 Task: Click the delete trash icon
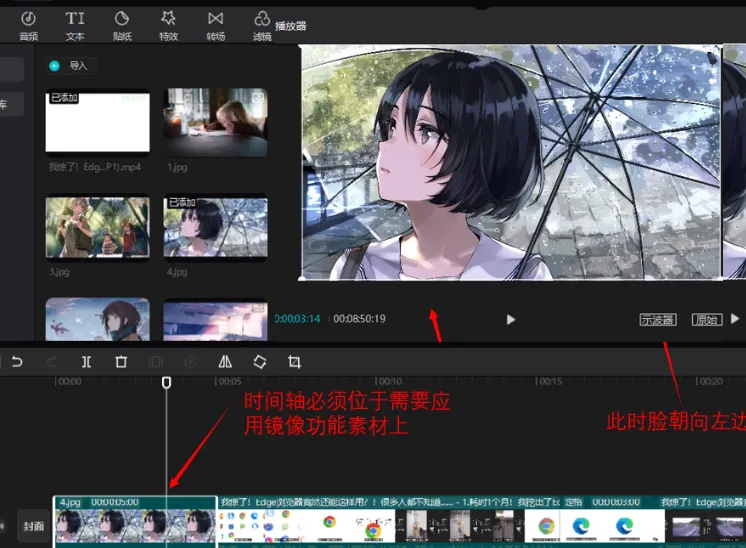click(x=121, y=362)
